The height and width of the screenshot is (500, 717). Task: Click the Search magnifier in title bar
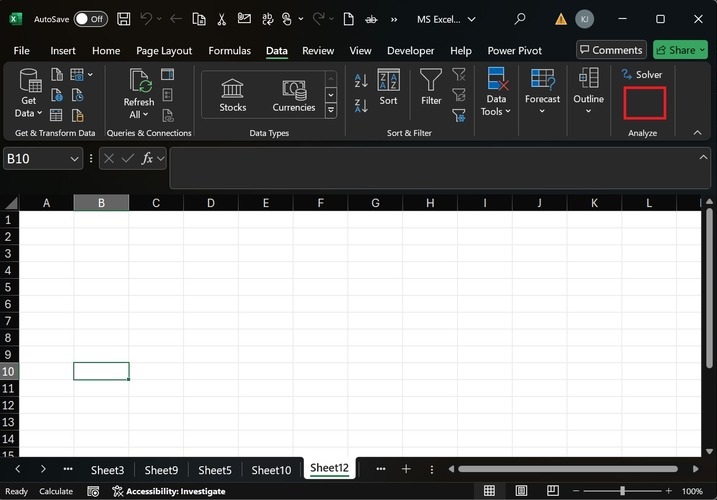point(520,19)
